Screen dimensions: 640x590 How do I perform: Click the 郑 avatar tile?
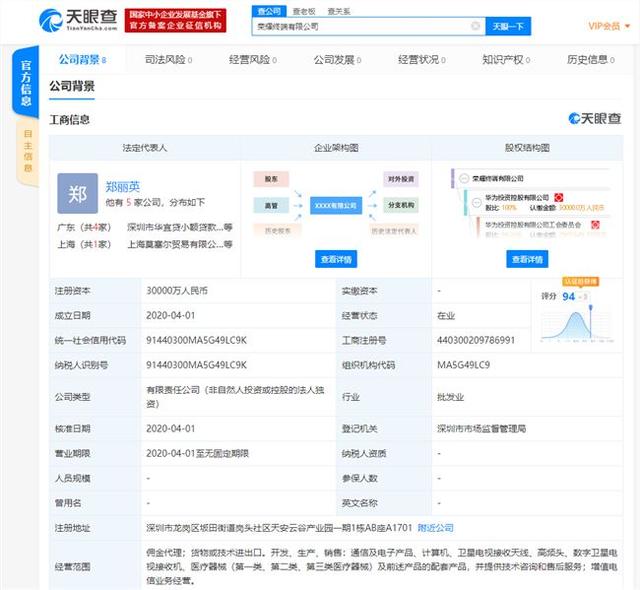[78, 193]
